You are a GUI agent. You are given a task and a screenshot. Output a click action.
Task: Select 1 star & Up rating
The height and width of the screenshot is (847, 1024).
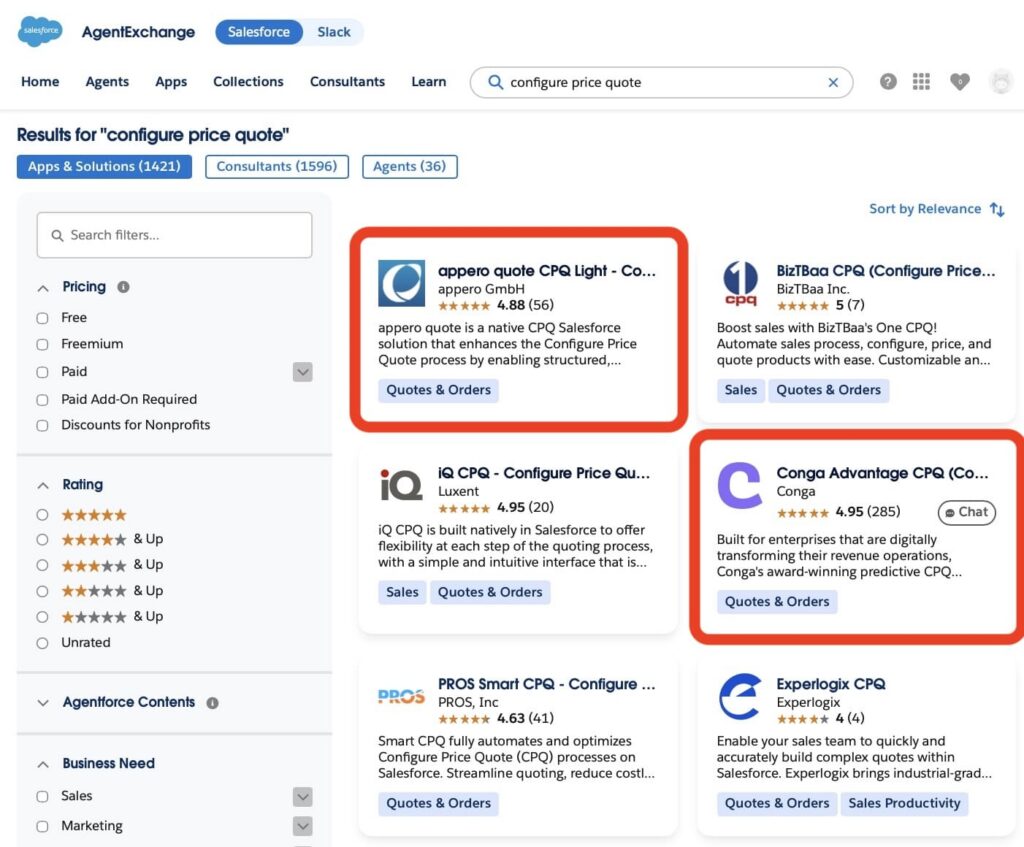(x=42, y=616)
